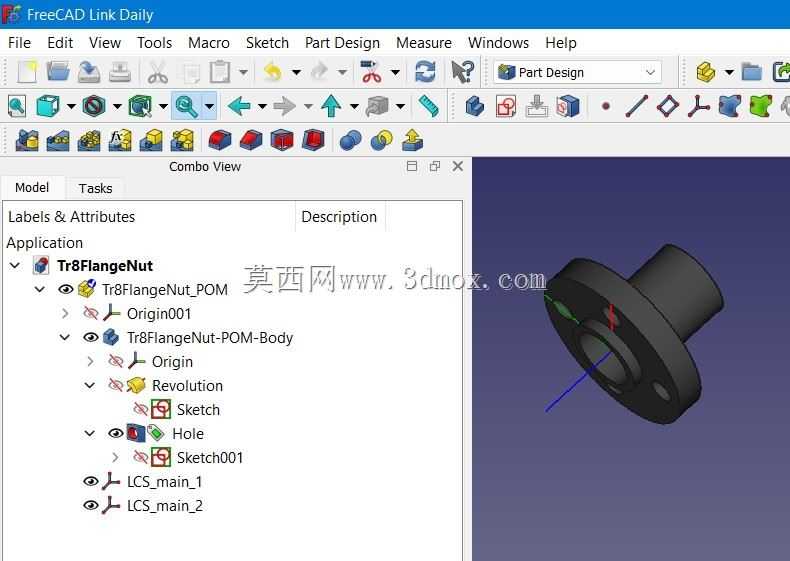Screen dimensions: 790x561
Task: Click the teal back arrow icon
Action: point(239,106)
